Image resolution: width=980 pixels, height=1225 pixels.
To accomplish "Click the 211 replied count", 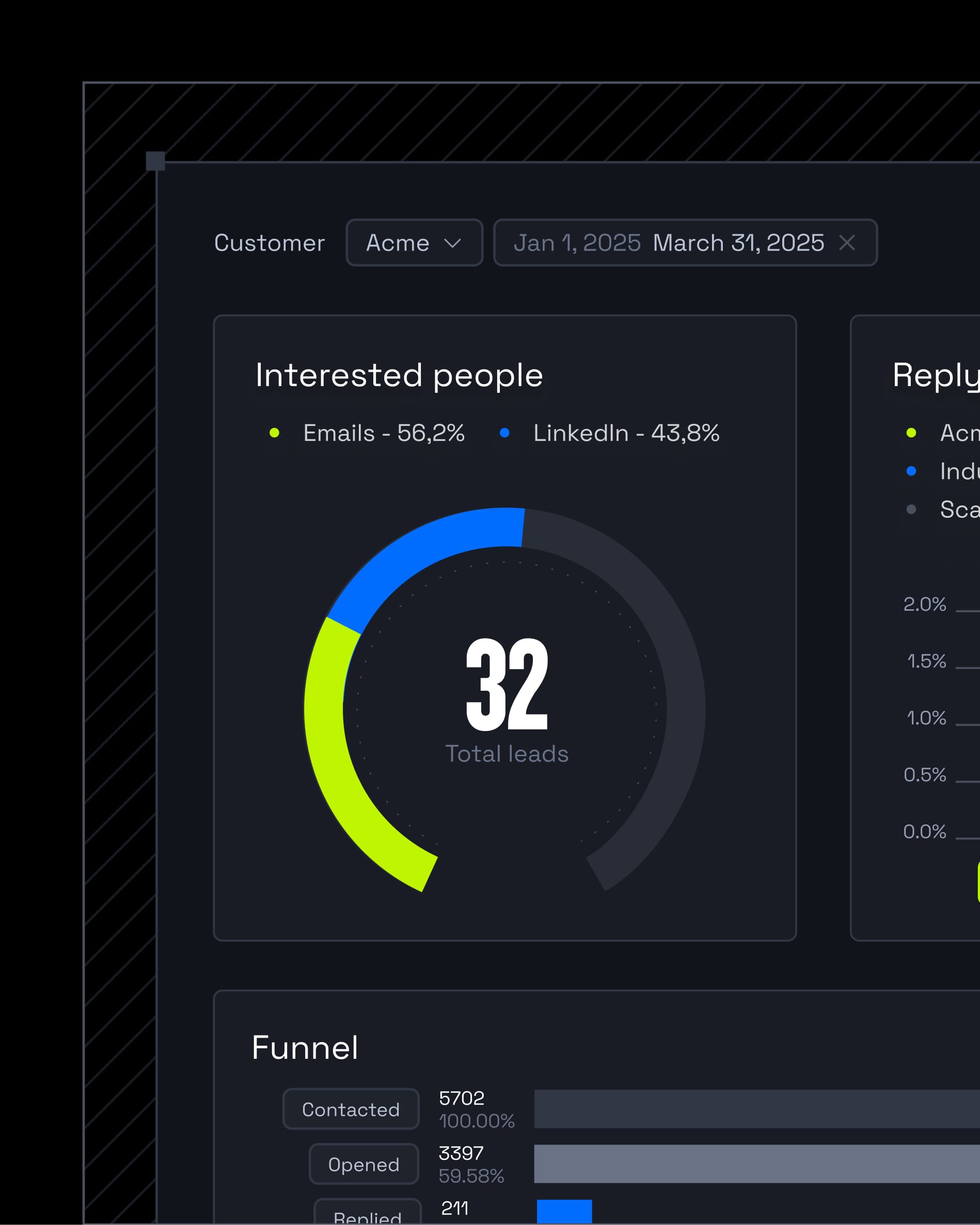I will [455, 1208].
